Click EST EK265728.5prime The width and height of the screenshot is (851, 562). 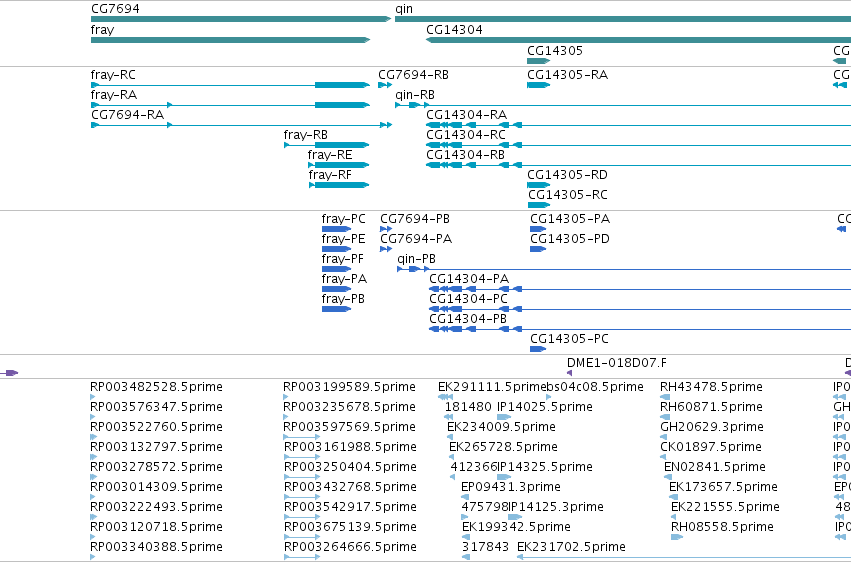point(504,447)
